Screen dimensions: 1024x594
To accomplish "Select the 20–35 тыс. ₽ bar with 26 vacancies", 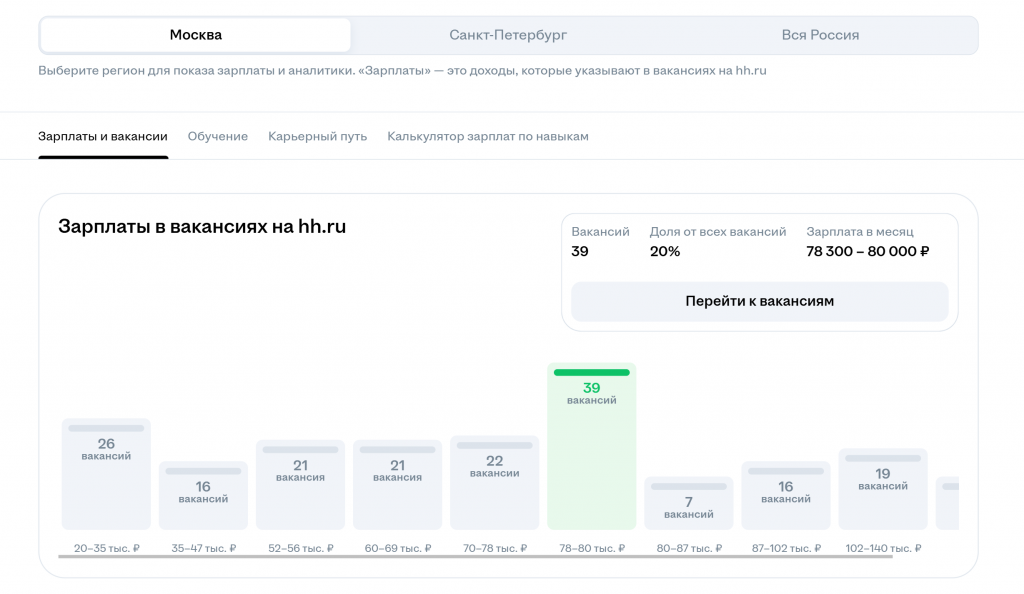I will 106,474.
